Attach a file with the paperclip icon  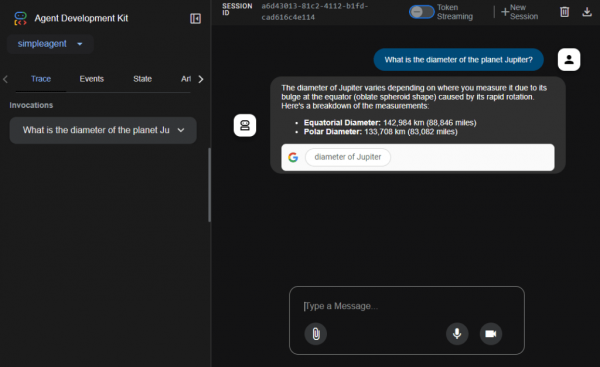316,334
